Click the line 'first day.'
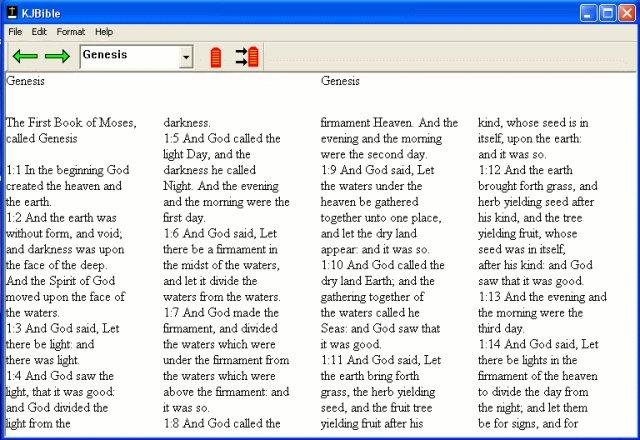The height and width of the screenshot is (440, 640). point(184,218)
